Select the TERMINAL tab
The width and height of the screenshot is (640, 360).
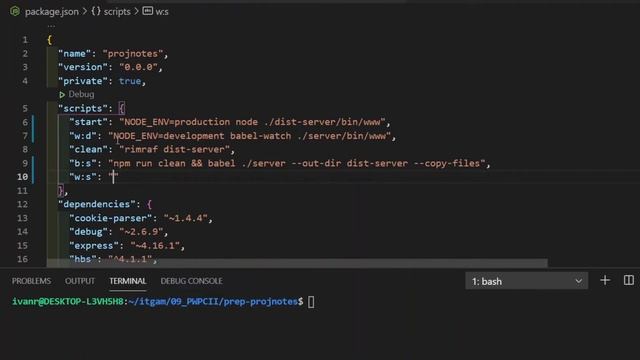[128, 281]
